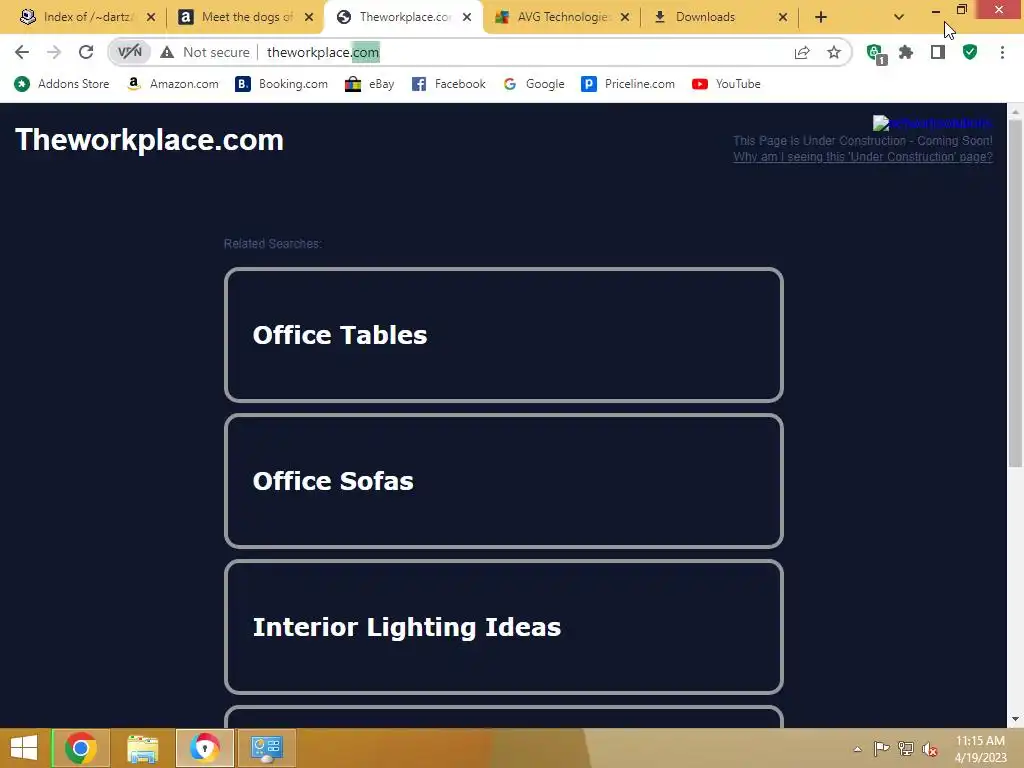The width and height of the screenshot is (1024, 768).
Task: Open the YouTube bookmark
Action: click(726, 84)
